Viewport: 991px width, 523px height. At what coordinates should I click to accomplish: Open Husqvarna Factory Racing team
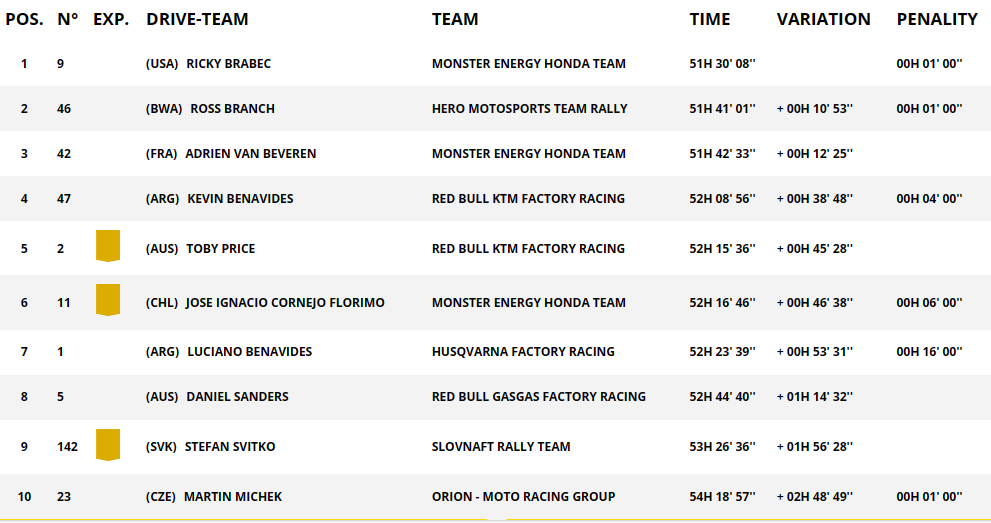pos(523,352)
